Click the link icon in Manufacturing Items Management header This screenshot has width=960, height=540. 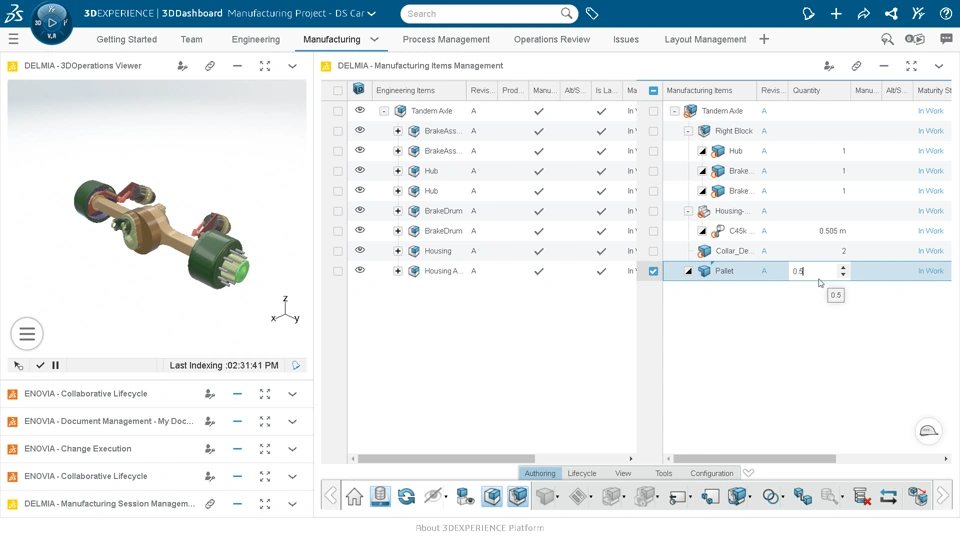coord(856,66)
